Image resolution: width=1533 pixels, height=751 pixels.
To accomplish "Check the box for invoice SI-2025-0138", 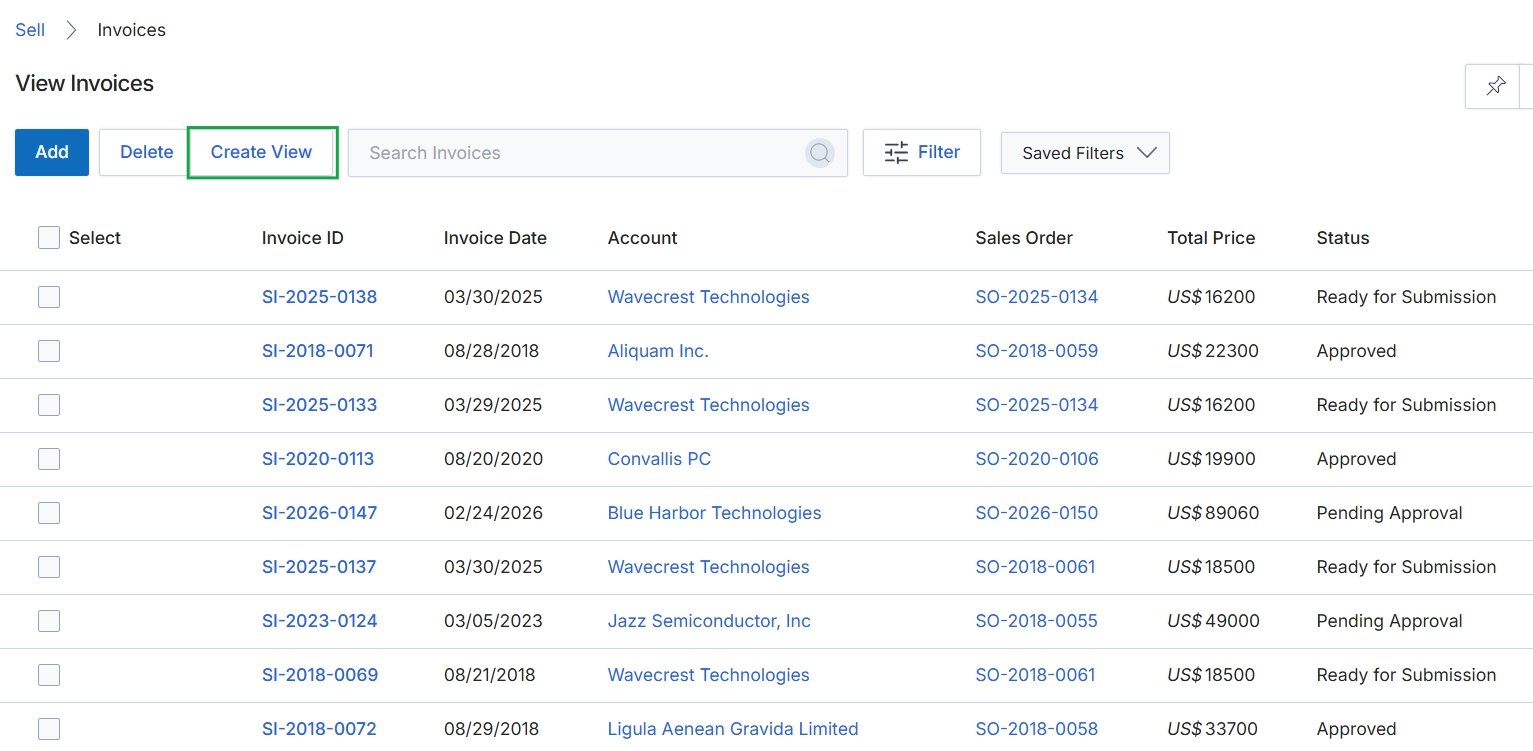I will coord(49,297).
